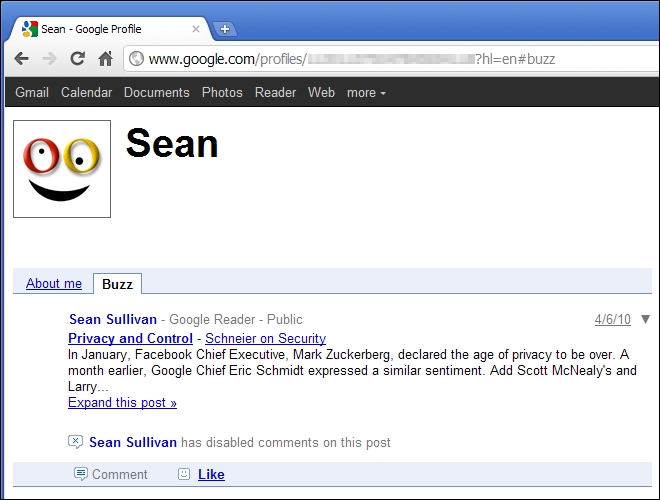Screen dimensions: 660x500
Task: Open the post options triangle next to 4/6/10
Action: [x=645, y=319]
